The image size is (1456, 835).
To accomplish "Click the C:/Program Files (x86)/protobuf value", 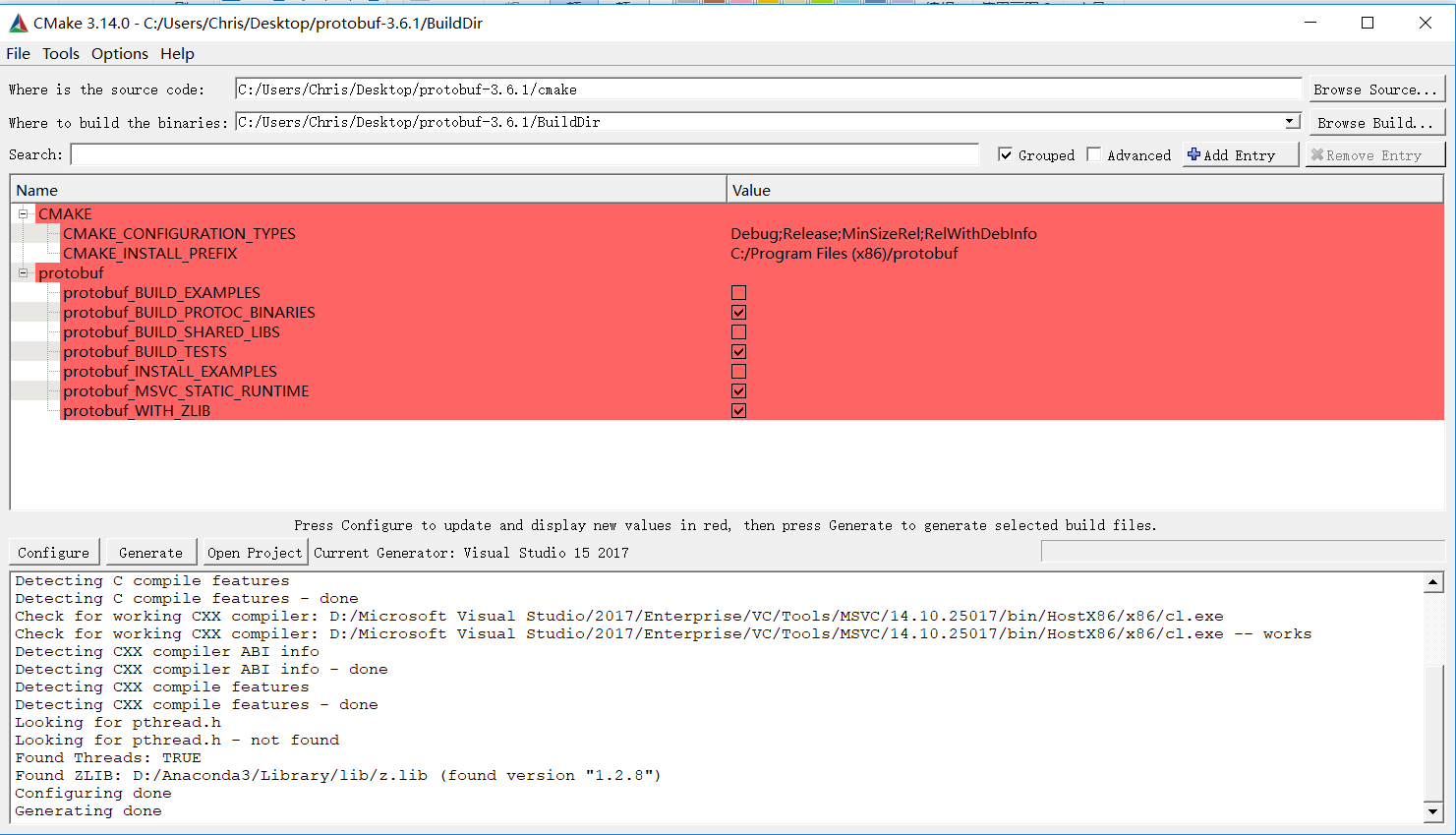I will click(844, 253).
